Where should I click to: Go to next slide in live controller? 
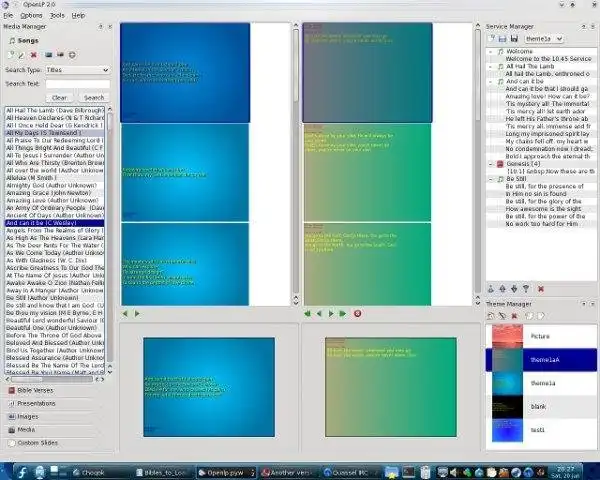331,314
